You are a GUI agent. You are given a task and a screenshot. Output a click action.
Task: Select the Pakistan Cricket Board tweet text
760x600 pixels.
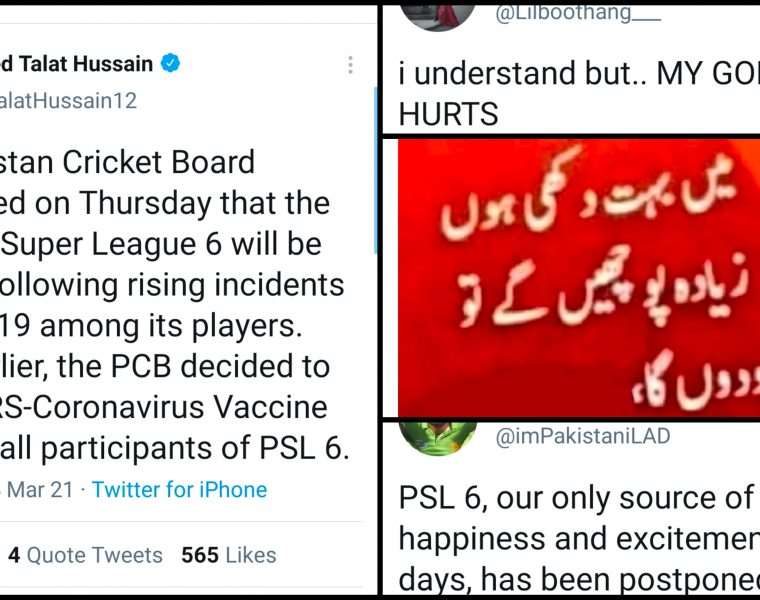[172, 304]
